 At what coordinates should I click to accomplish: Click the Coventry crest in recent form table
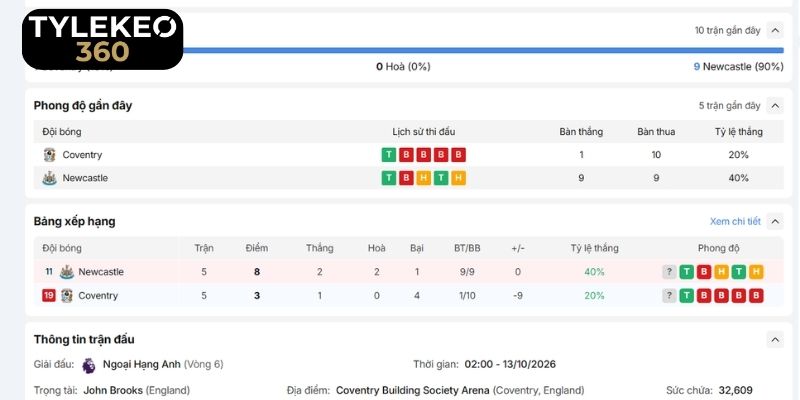(49, 155)
